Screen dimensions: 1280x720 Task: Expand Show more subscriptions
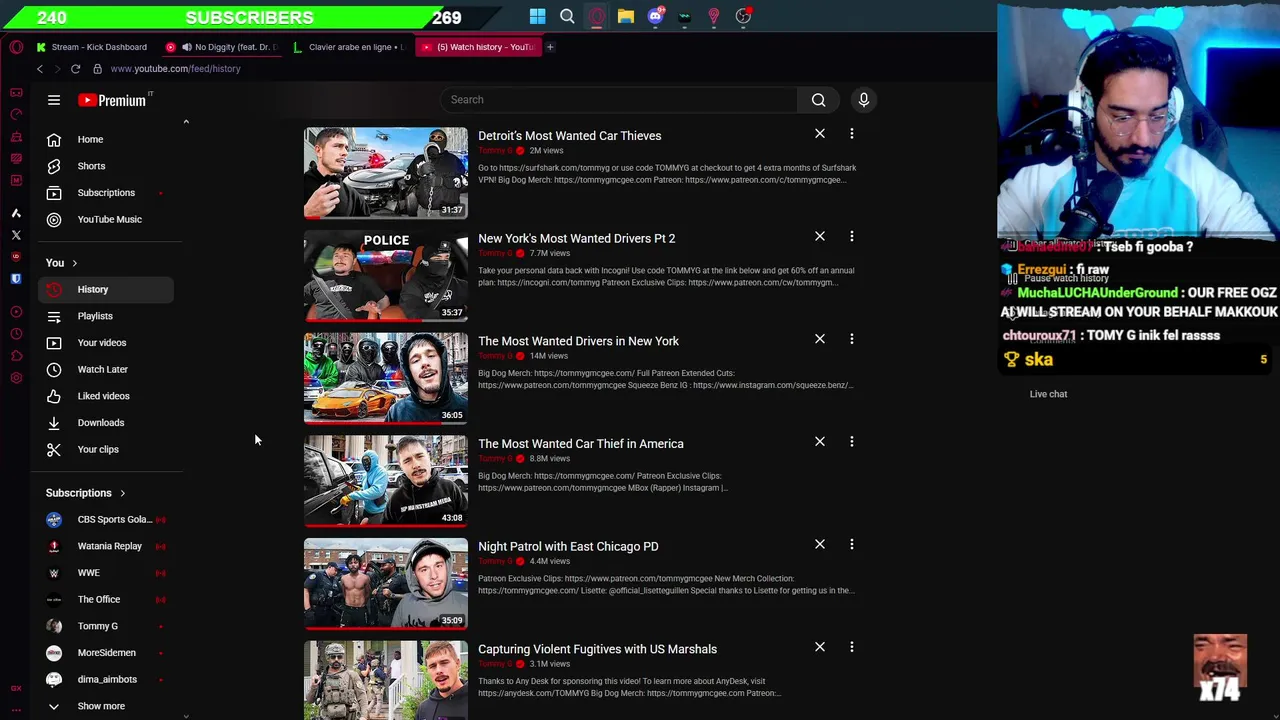106,706
